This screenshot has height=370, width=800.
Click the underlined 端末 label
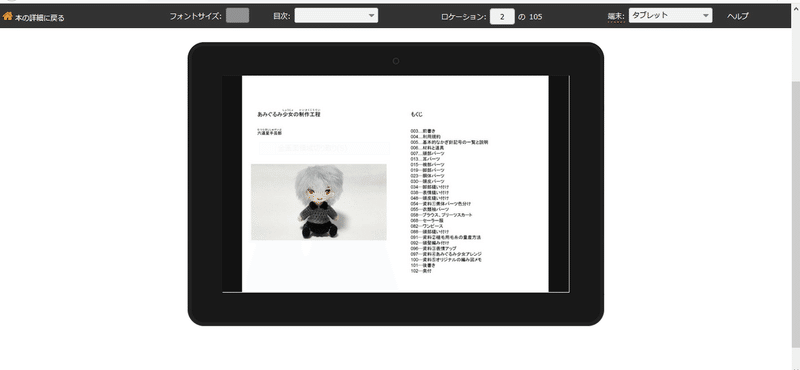(x=615, y=16)
